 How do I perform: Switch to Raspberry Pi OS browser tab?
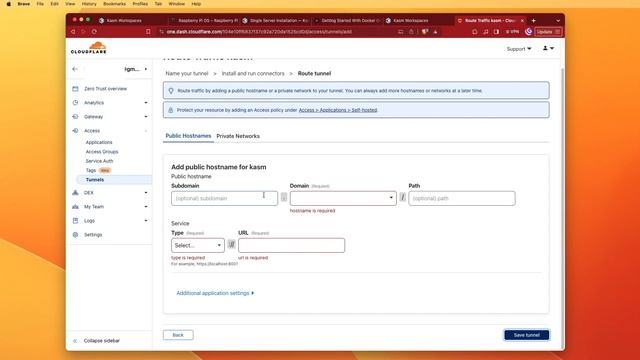click(204, 20)
